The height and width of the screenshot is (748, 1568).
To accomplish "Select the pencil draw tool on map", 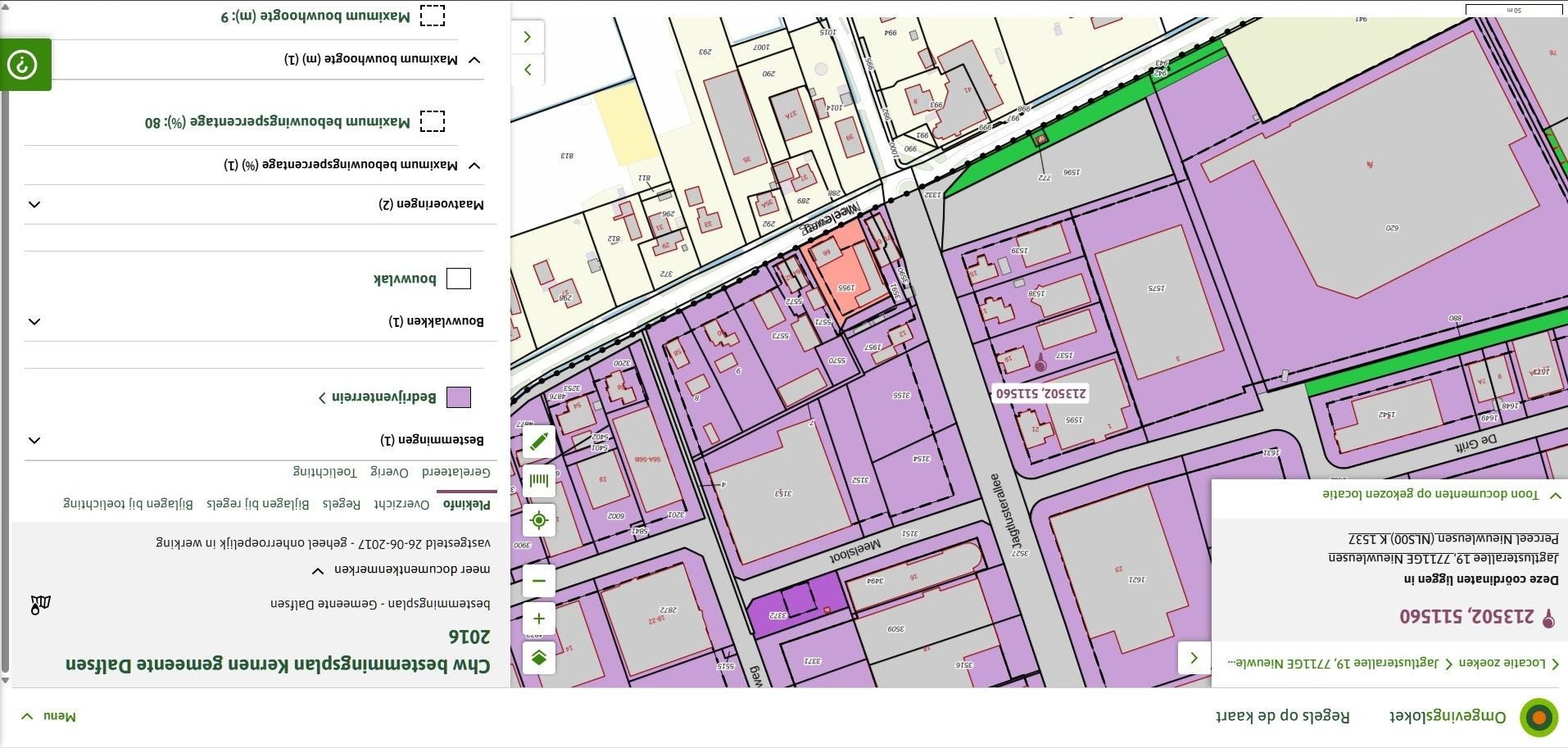I will [x=539, y=442].
